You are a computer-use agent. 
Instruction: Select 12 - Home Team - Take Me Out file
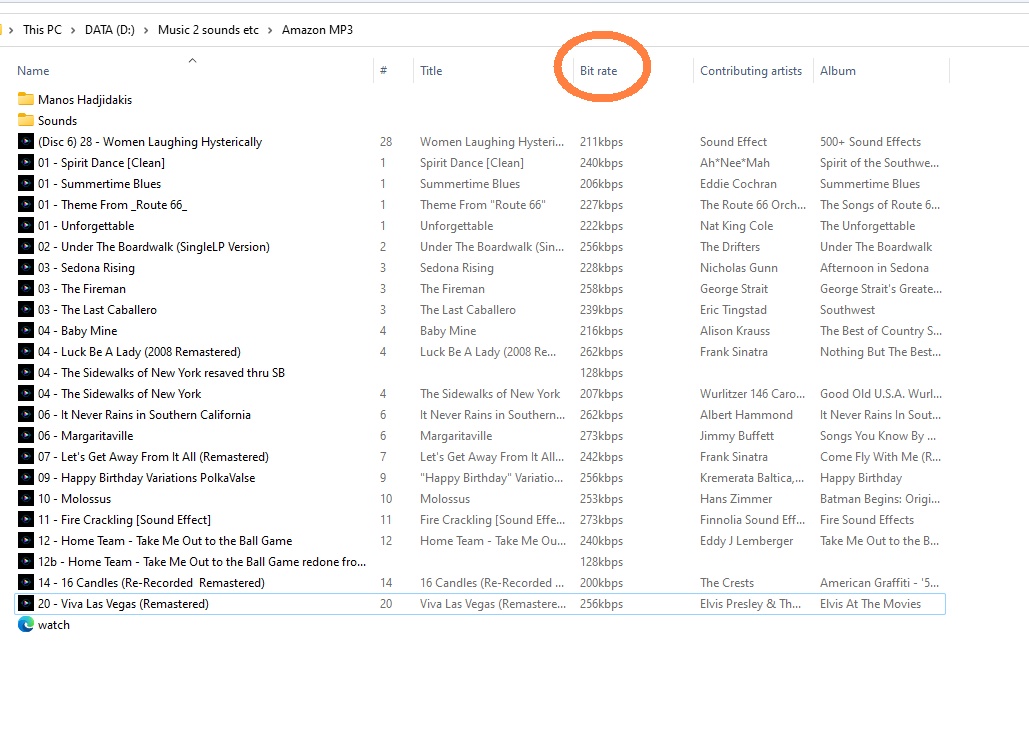point(165,541)
